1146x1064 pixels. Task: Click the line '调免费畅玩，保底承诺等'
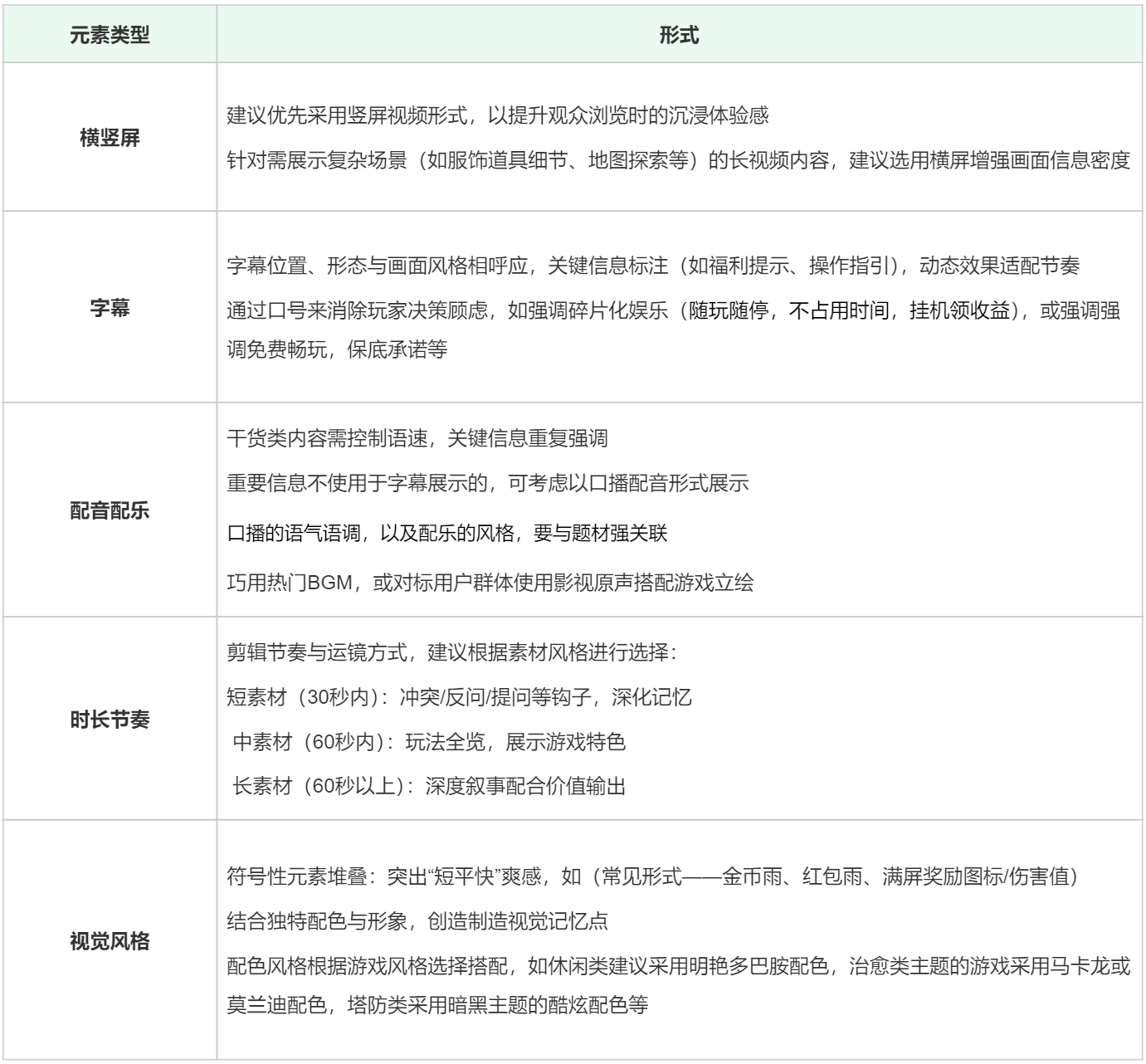coord(337,349)
